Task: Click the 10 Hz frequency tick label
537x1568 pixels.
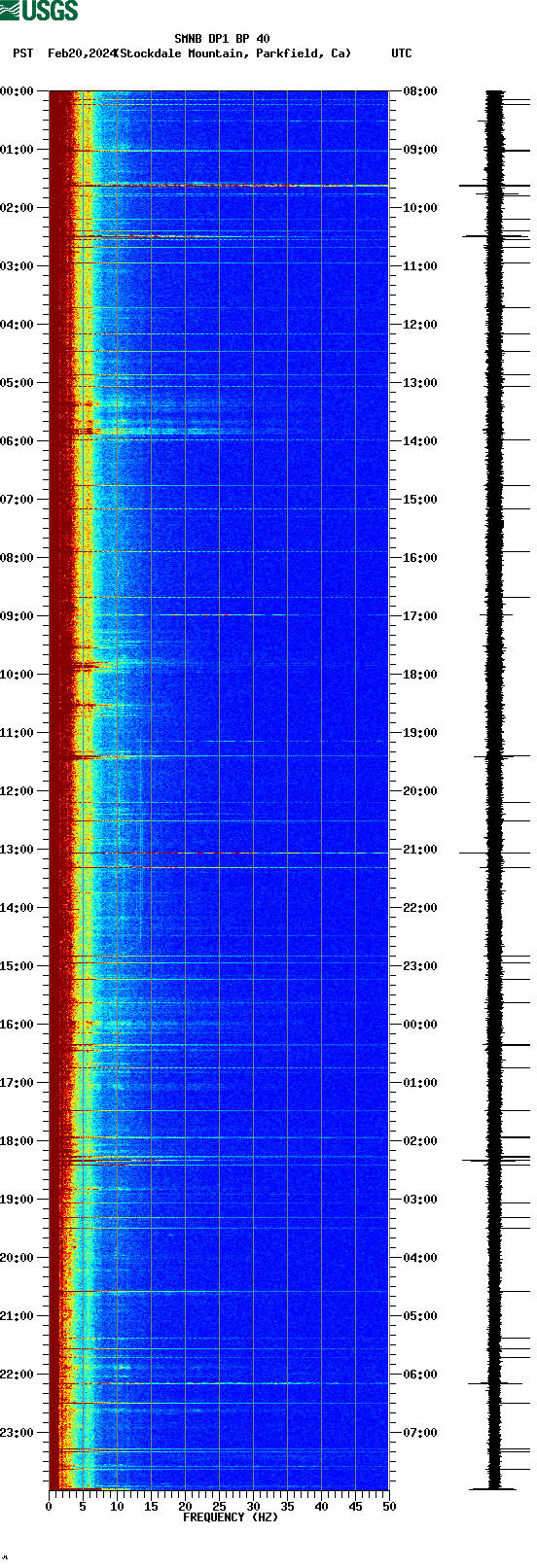Action: pos(117,1507)
